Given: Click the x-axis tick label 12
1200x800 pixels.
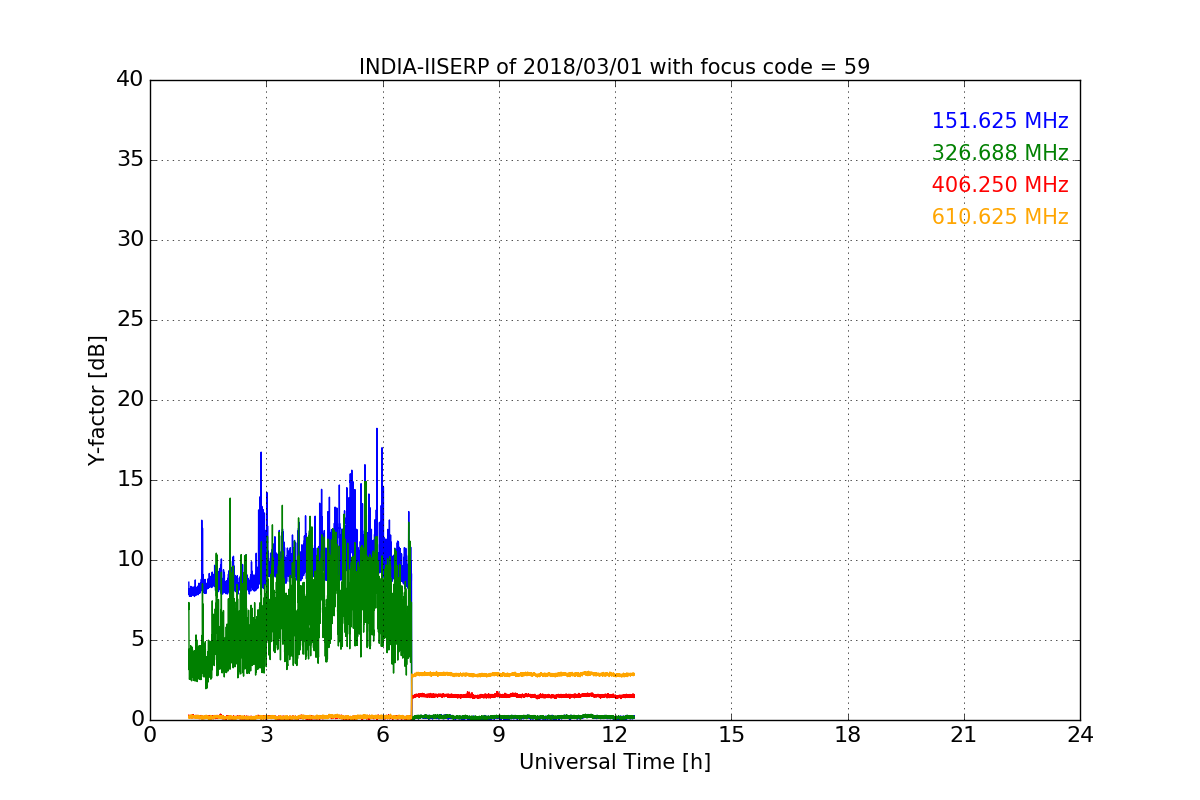Looking at the screenshot, I should coord(615,735).
